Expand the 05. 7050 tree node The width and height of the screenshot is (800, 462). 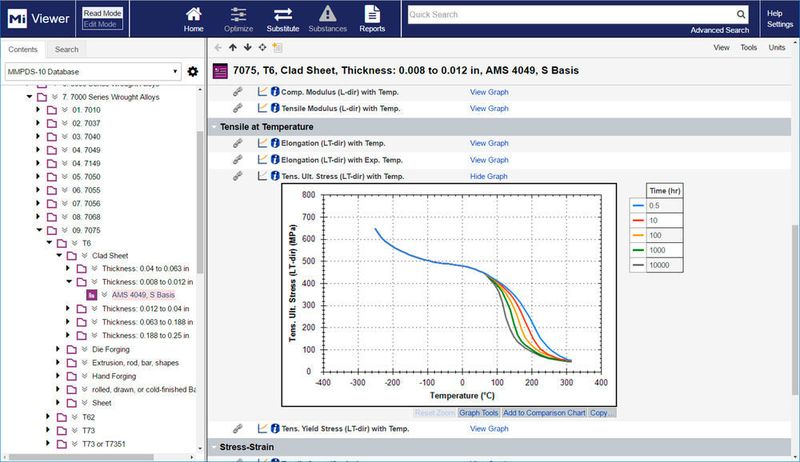(39, 176)
